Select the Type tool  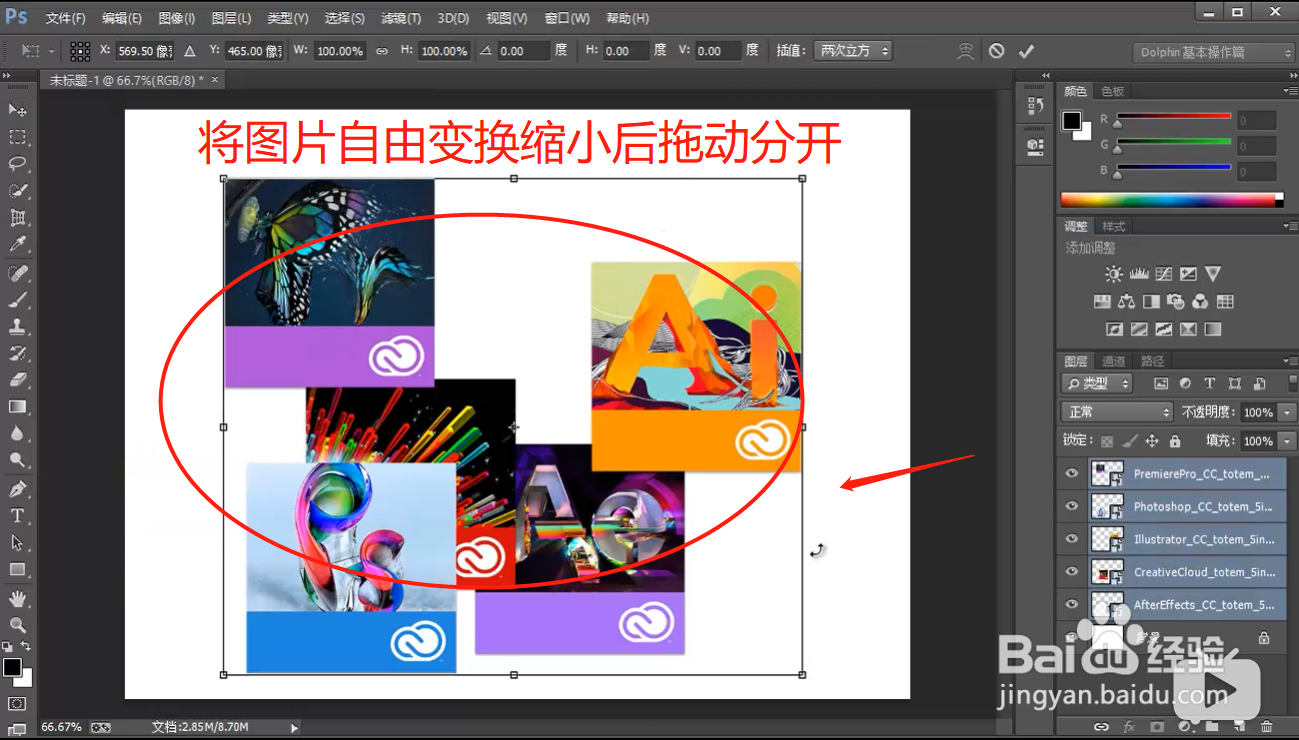click(17, 515)
